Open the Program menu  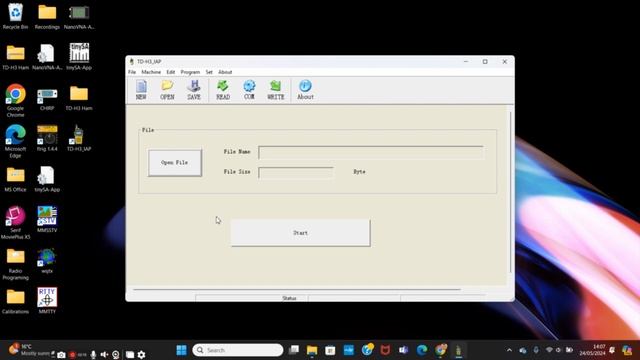pyautogui.click(x=190, y=72)
